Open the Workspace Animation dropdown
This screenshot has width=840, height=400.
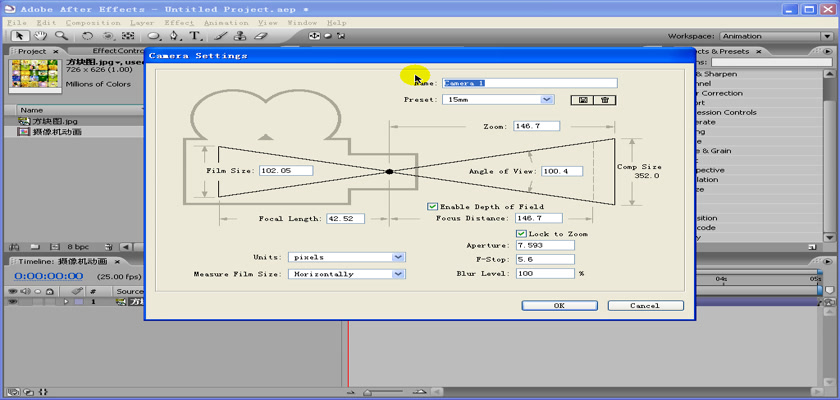(x=776, y=36)
